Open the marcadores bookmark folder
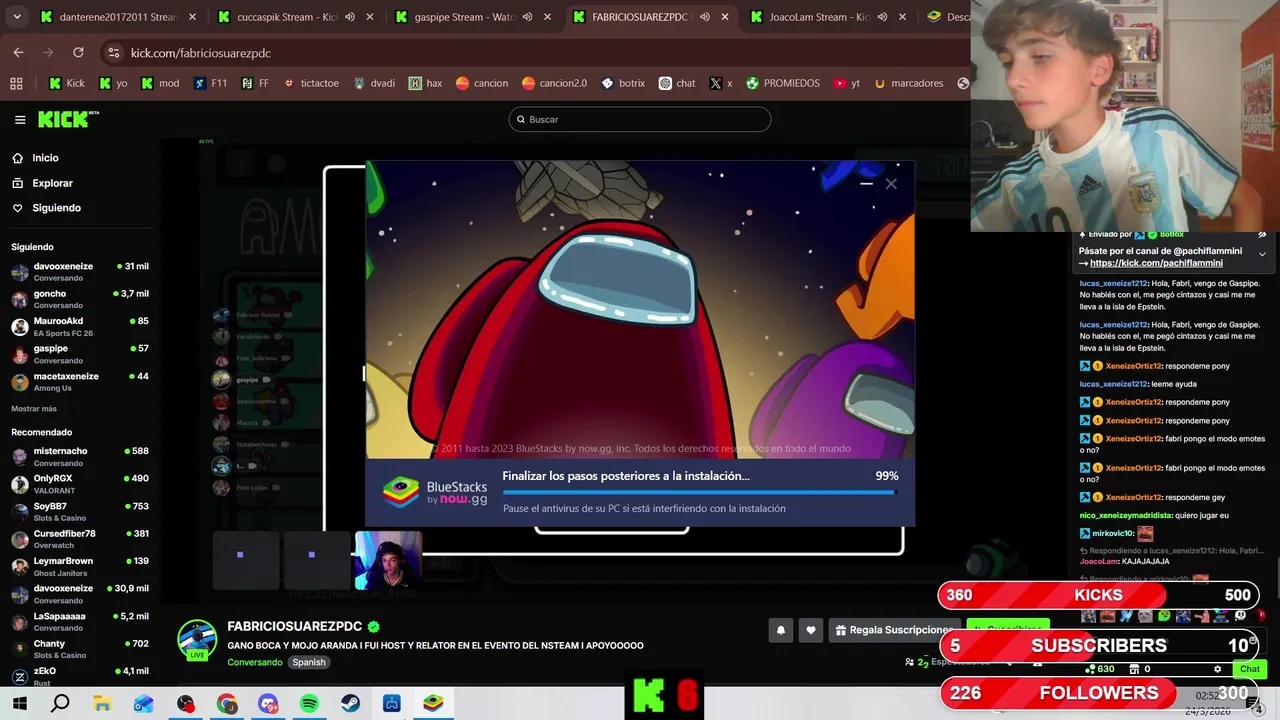The width and height of the screenshot is (1280, 720). tap(908, 83)
